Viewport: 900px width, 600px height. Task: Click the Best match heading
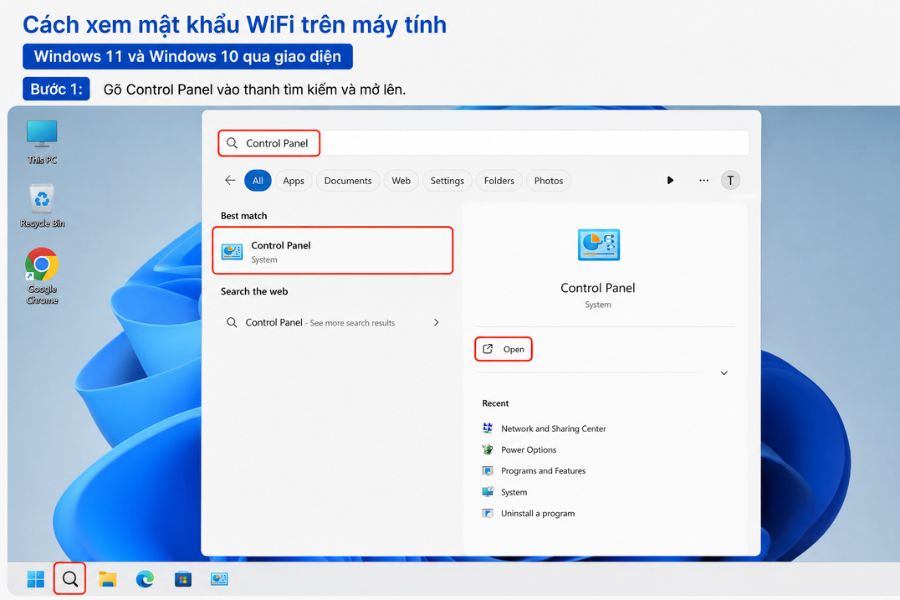click(244, 216)
